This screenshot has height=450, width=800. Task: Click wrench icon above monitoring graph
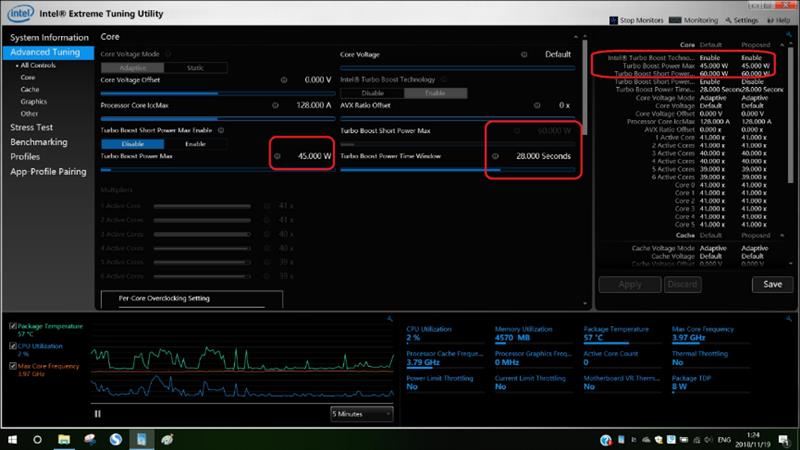tap(390, 319)
